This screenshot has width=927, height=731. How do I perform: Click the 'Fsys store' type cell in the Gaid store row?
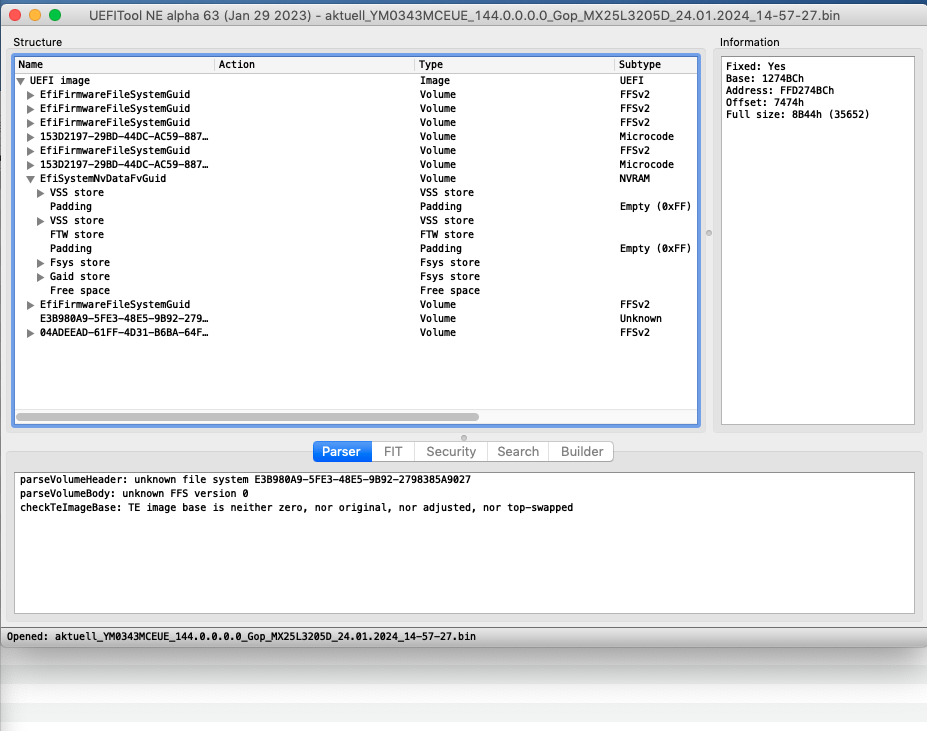(450, 277)
